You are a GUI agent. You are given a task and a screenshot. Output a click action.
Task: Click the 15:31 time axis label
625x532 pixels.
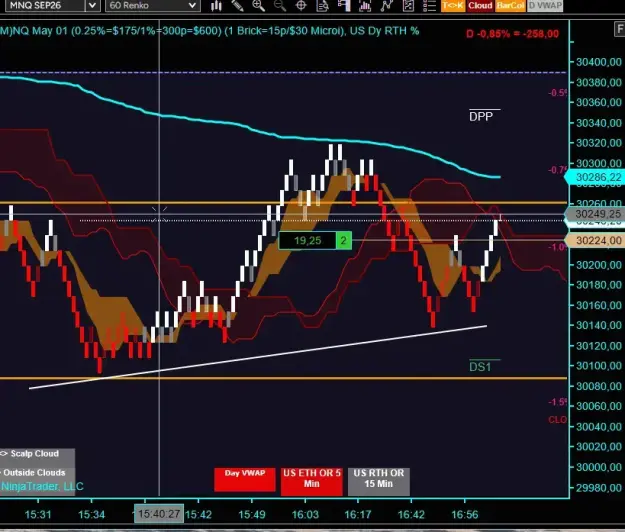pyautogui.click(x=38, y=514)
